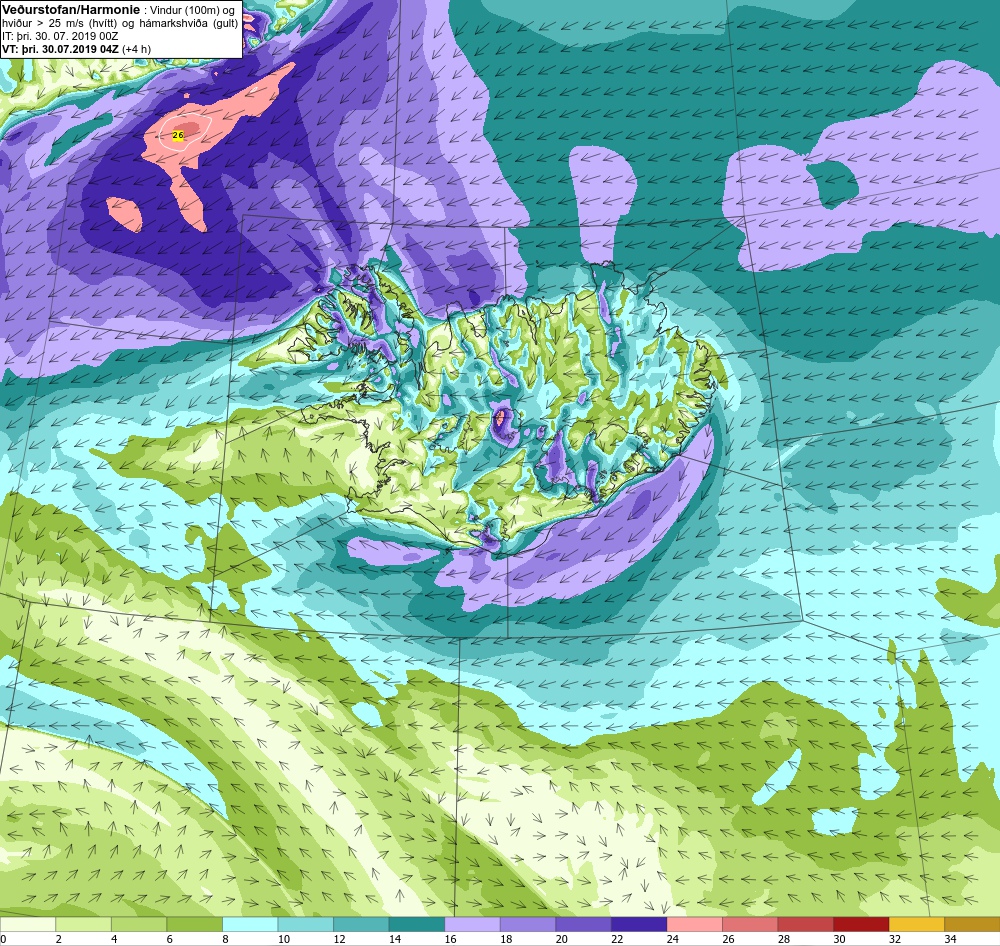Select the salmon pink 24–26 m/s legend swatch

[694, 924]
